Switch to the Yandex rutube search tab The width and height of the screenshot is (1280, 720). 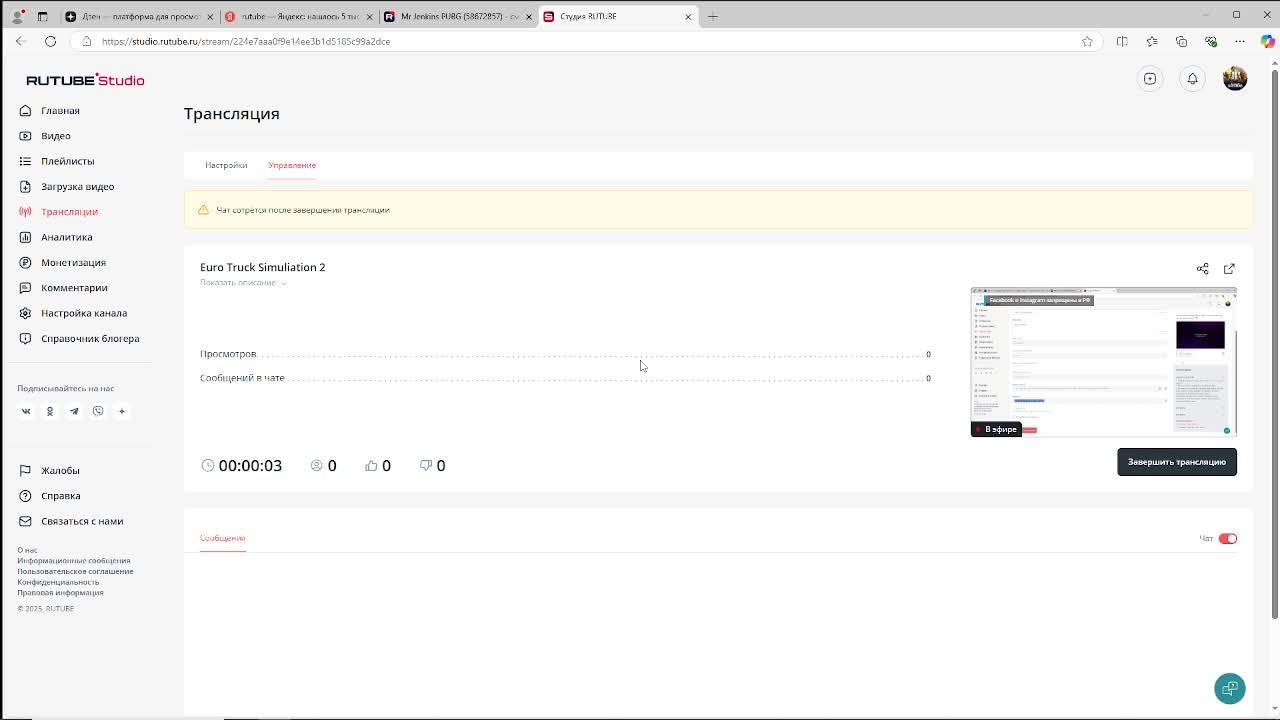[x=298, y=16]
